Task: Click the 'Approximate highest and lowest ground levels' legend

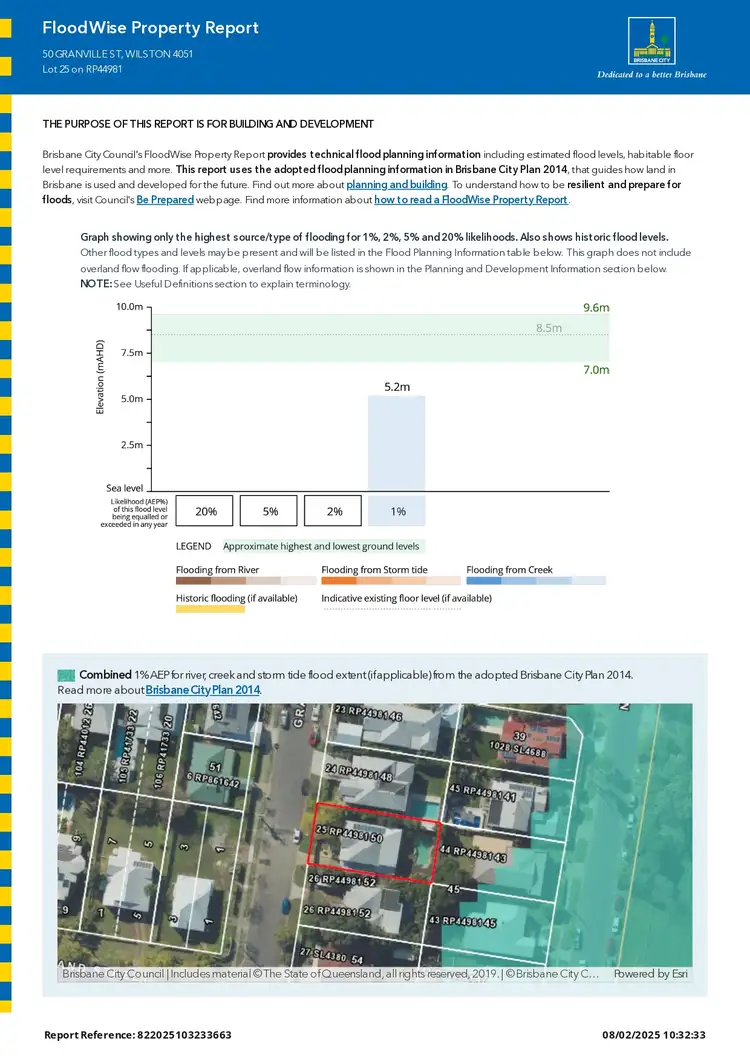Action: [322, 546]
